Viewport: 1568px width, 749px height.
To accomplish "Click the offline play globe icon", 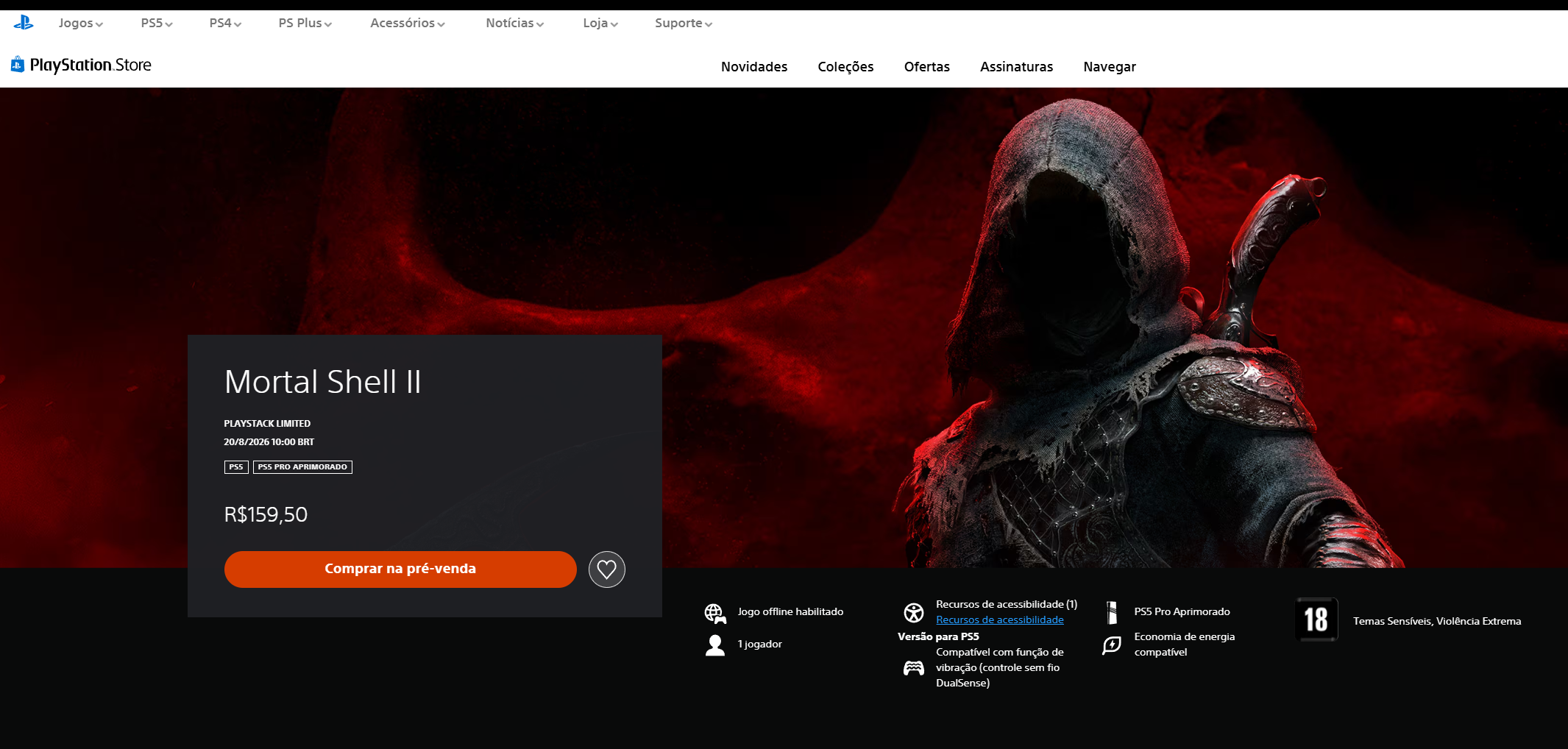I will coord(714,613).
